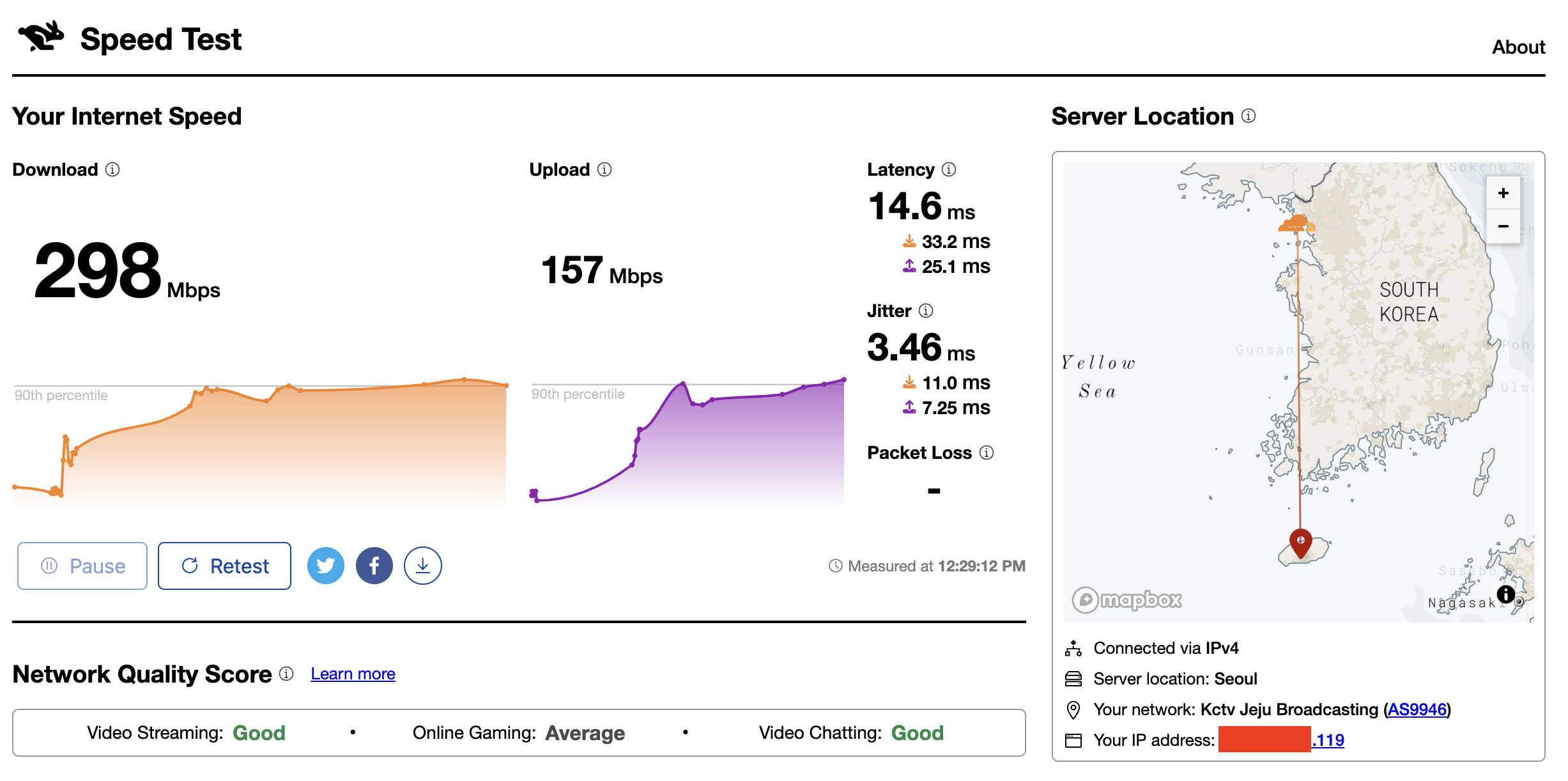
Task: Zoom out on the server map
Action: pos(1503,226)
